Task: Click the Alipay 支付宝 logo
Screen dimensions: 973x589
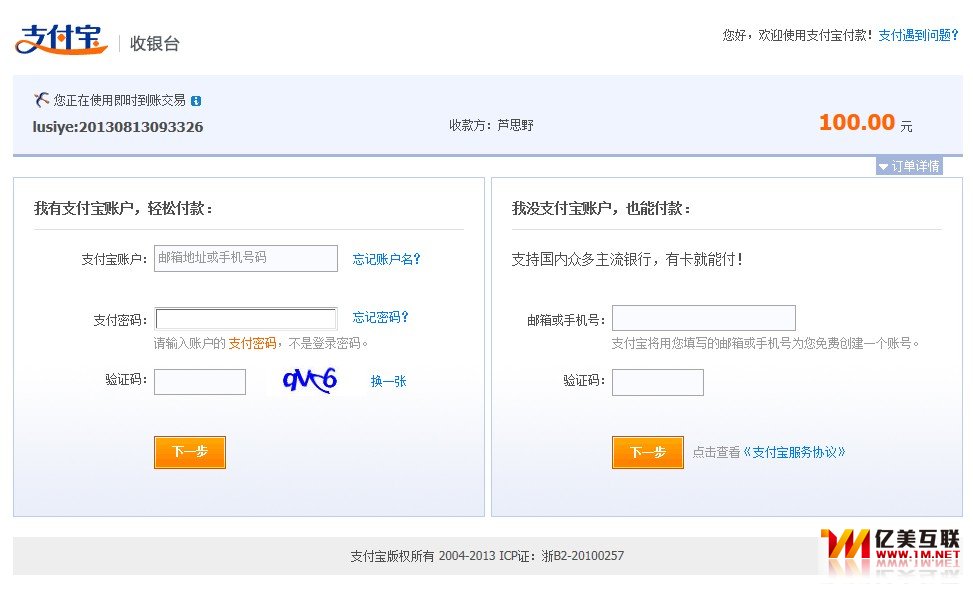Action: click(61, 40)
